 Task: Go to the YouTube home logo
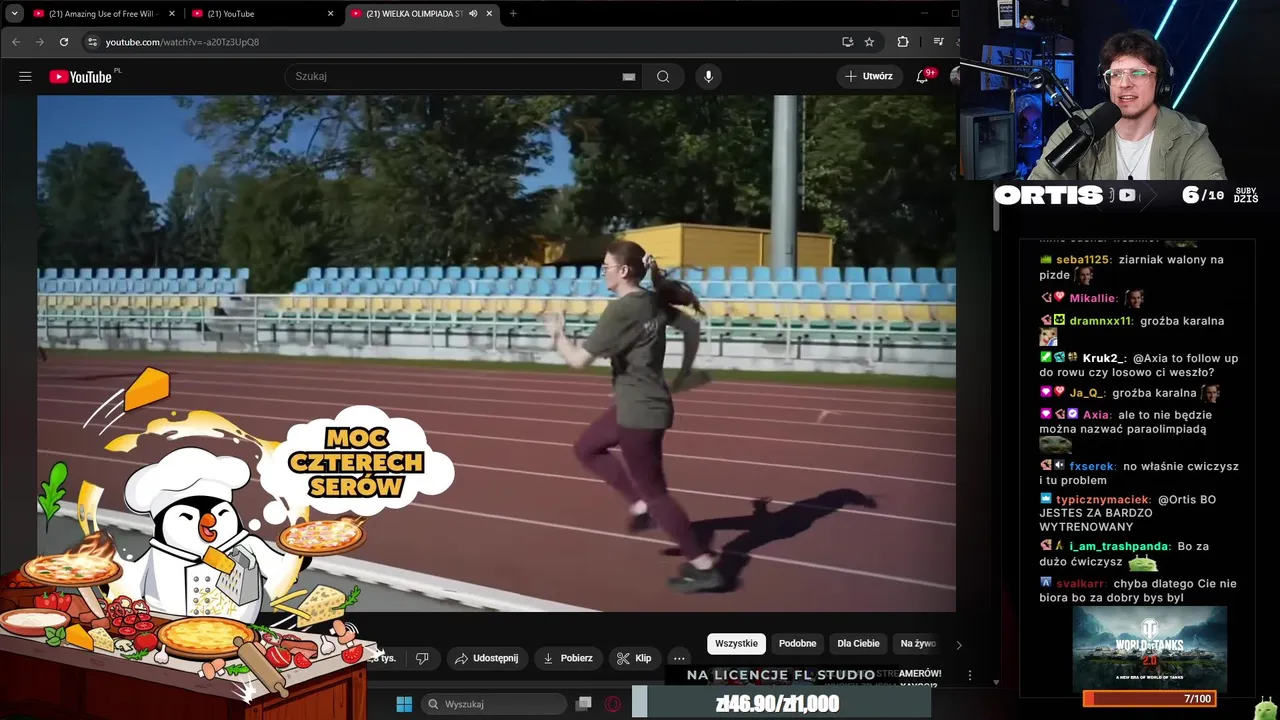pos(80,76)
